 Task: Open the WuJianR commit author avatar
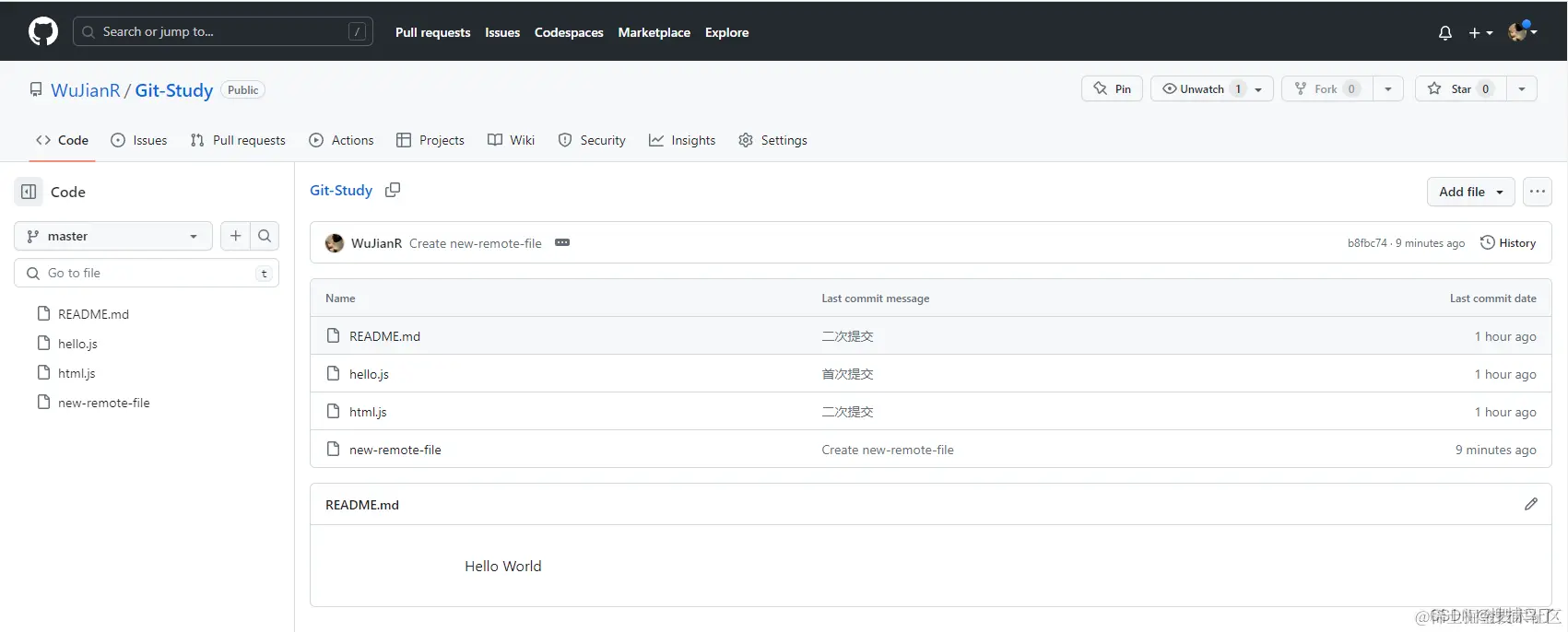point(335,243)
